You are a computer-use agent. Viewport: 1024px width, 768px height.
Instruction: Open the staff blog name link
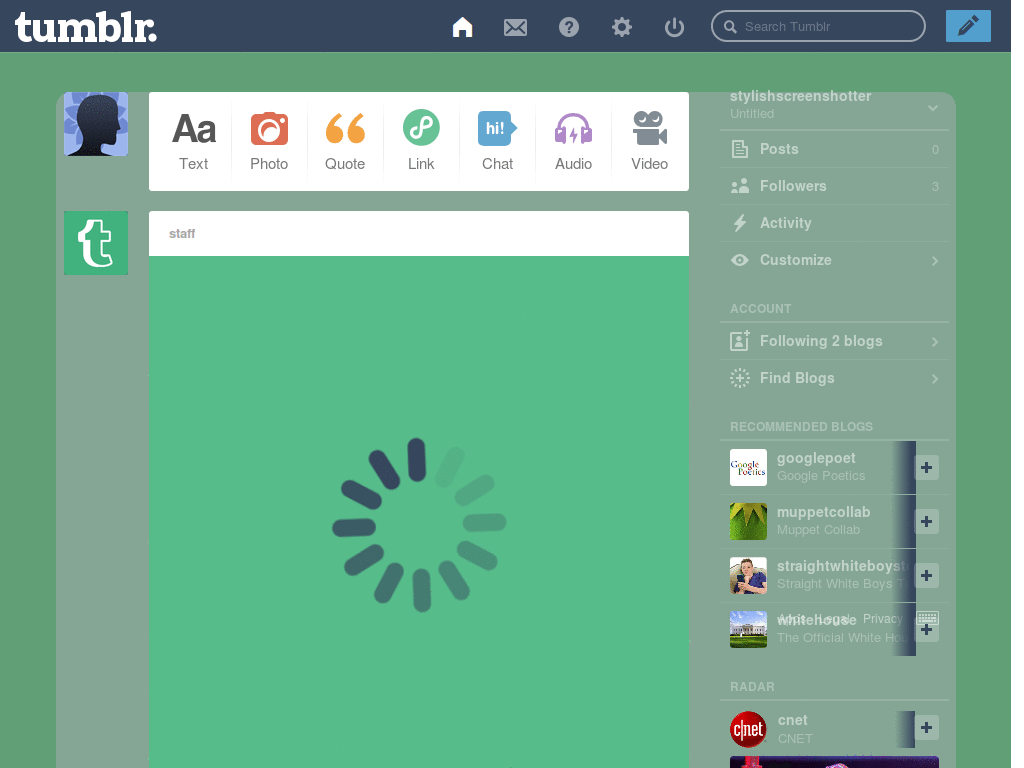[182, 234]
